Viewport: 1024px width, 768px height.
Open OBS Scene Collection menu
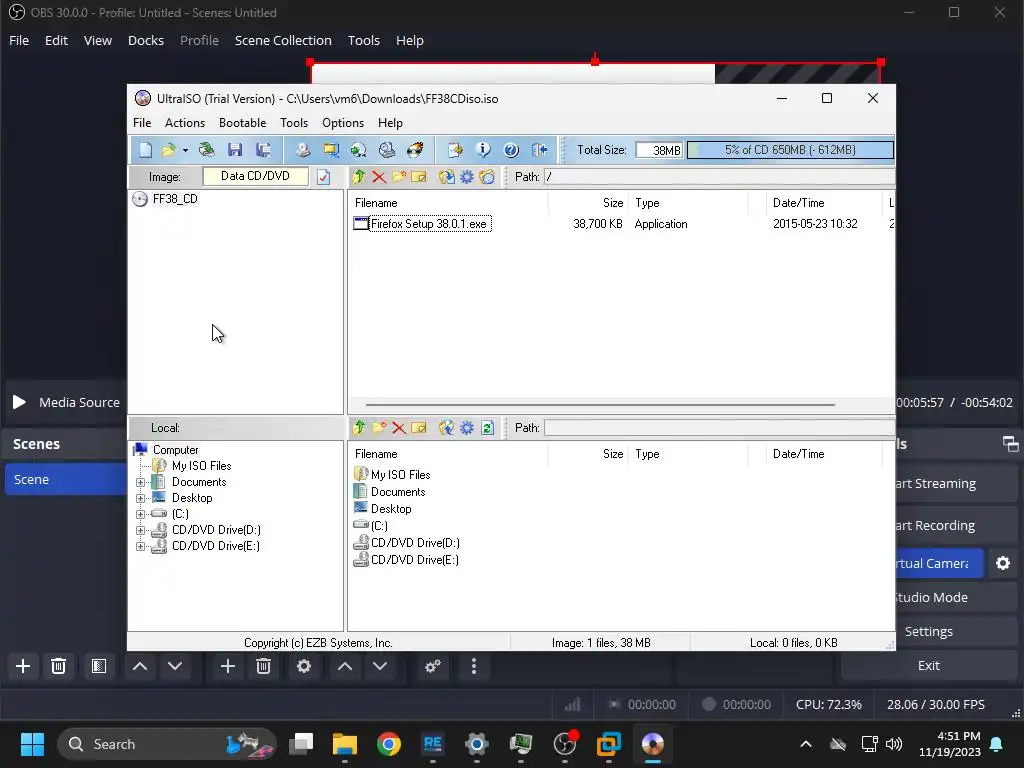[x=283, y=40]
